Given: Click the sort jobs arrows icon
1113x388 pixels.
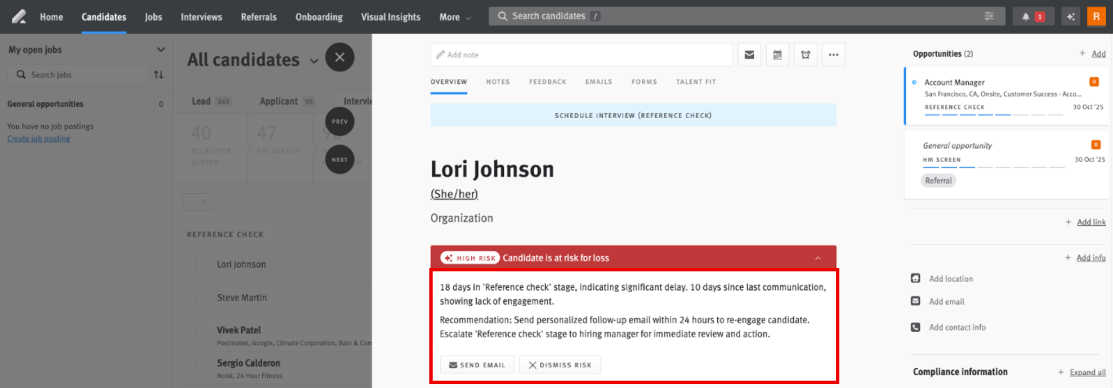Looking at the screenshot, I should click(158, 74).
